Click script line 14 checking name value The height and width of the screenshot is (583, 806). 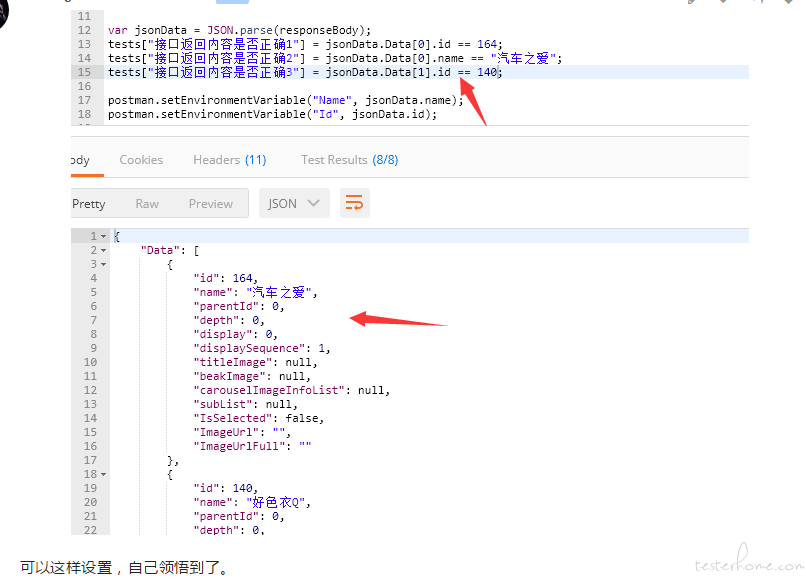[x=335, y=58]
